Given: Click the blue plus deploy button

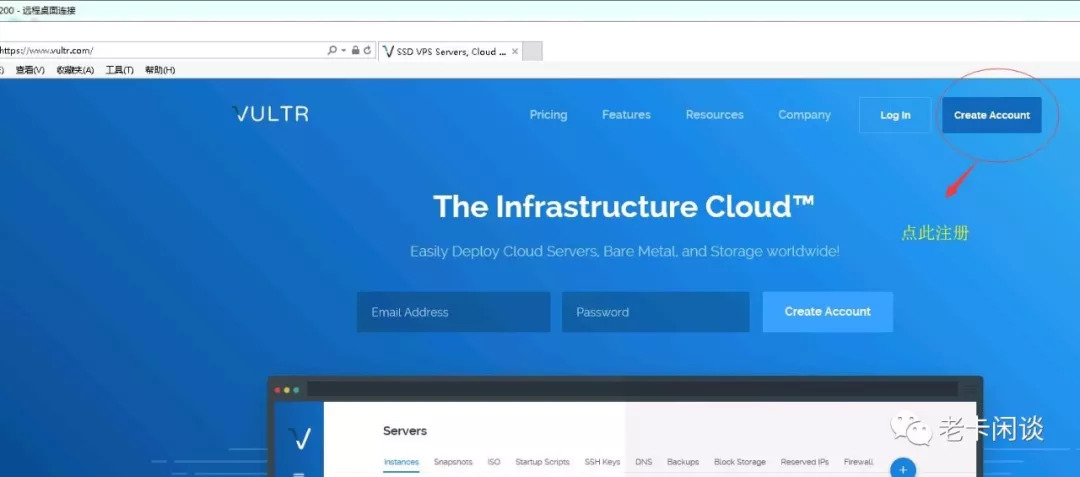Looking at the screenshot, I should pyautogui.click(x=904, y=469).
